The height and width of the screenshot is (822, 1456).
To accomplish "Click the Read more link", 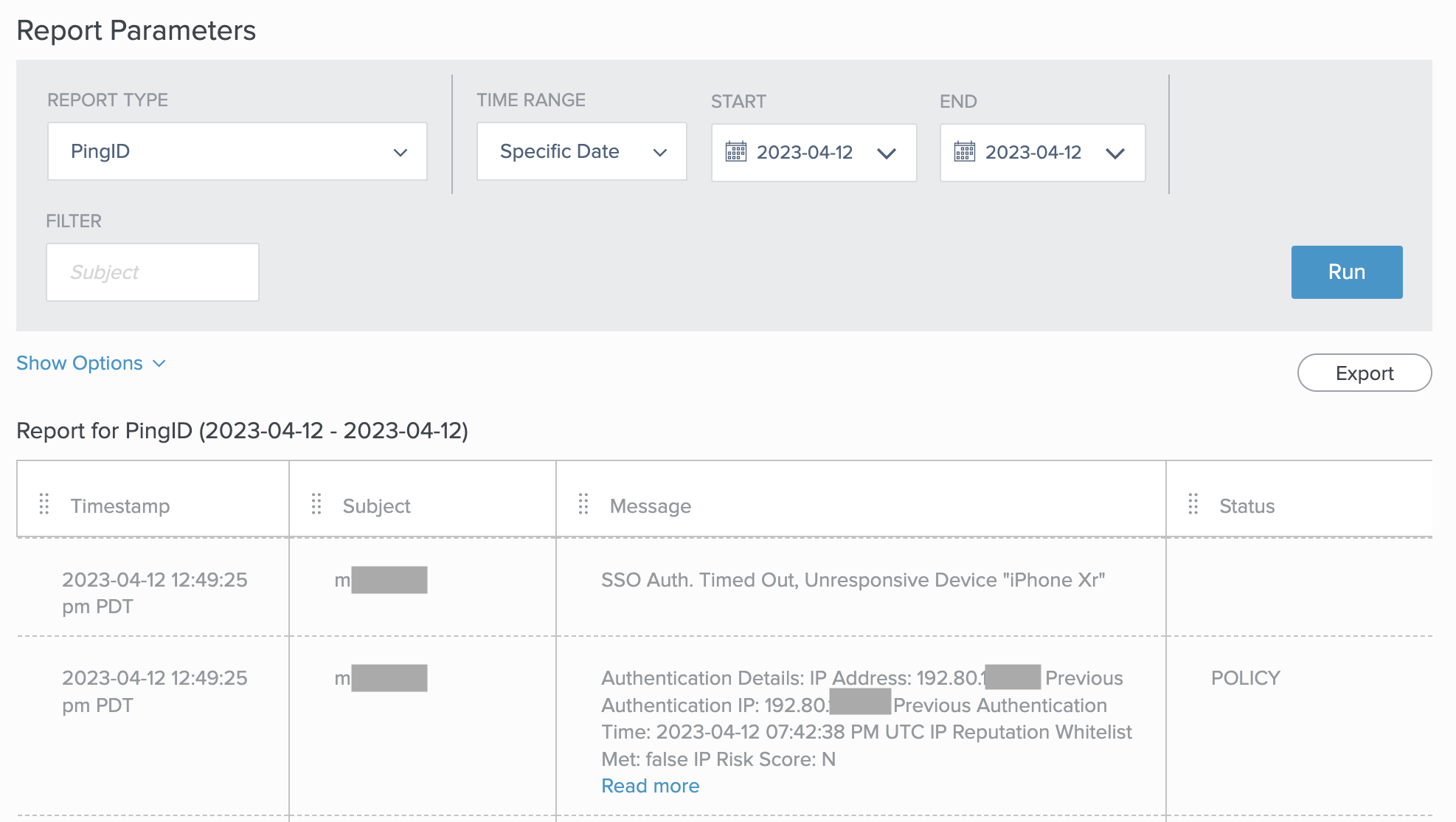I will 650,786.
